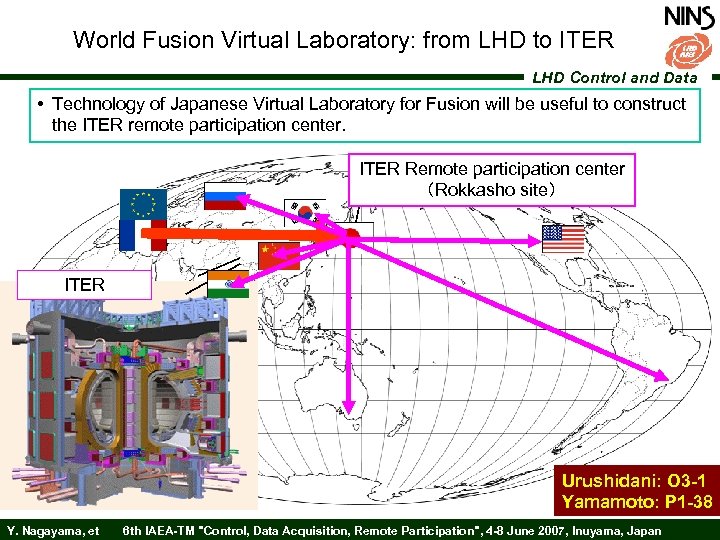Click the orange LHD NIFS emblem
The height and width of the screenshot is (540, 720).
[688, 51]
